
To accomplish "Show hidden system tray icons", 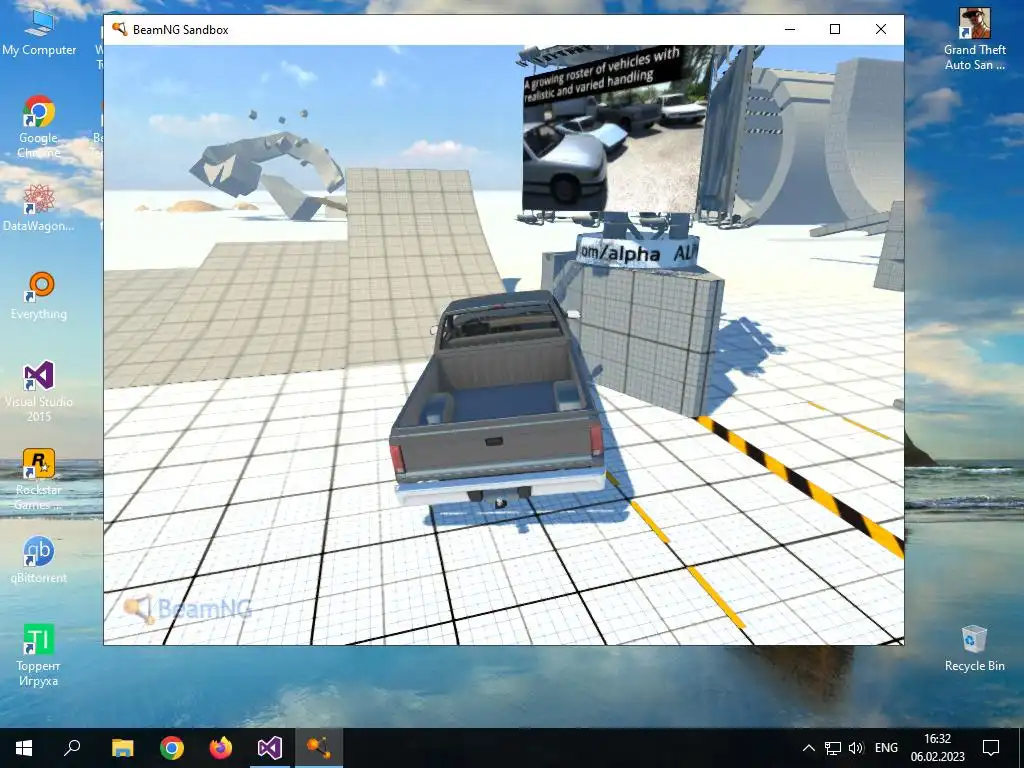I will coord(808,748).
